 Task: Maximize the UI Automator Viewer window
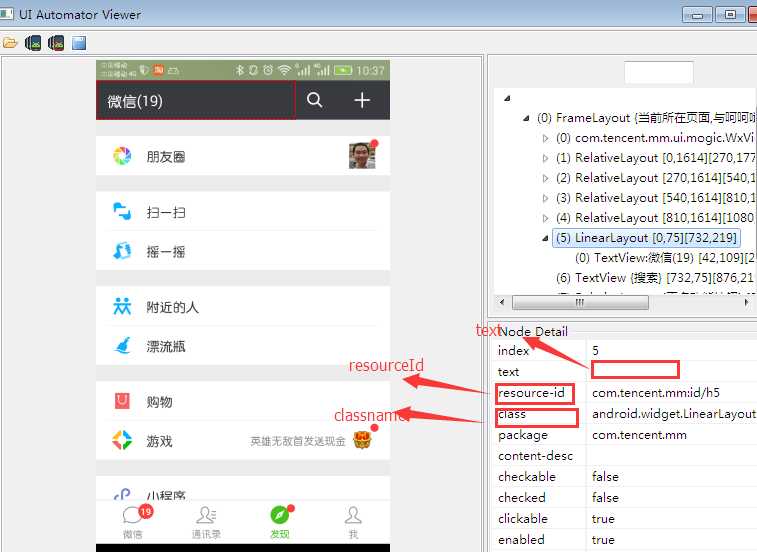[x=730, y=15]
